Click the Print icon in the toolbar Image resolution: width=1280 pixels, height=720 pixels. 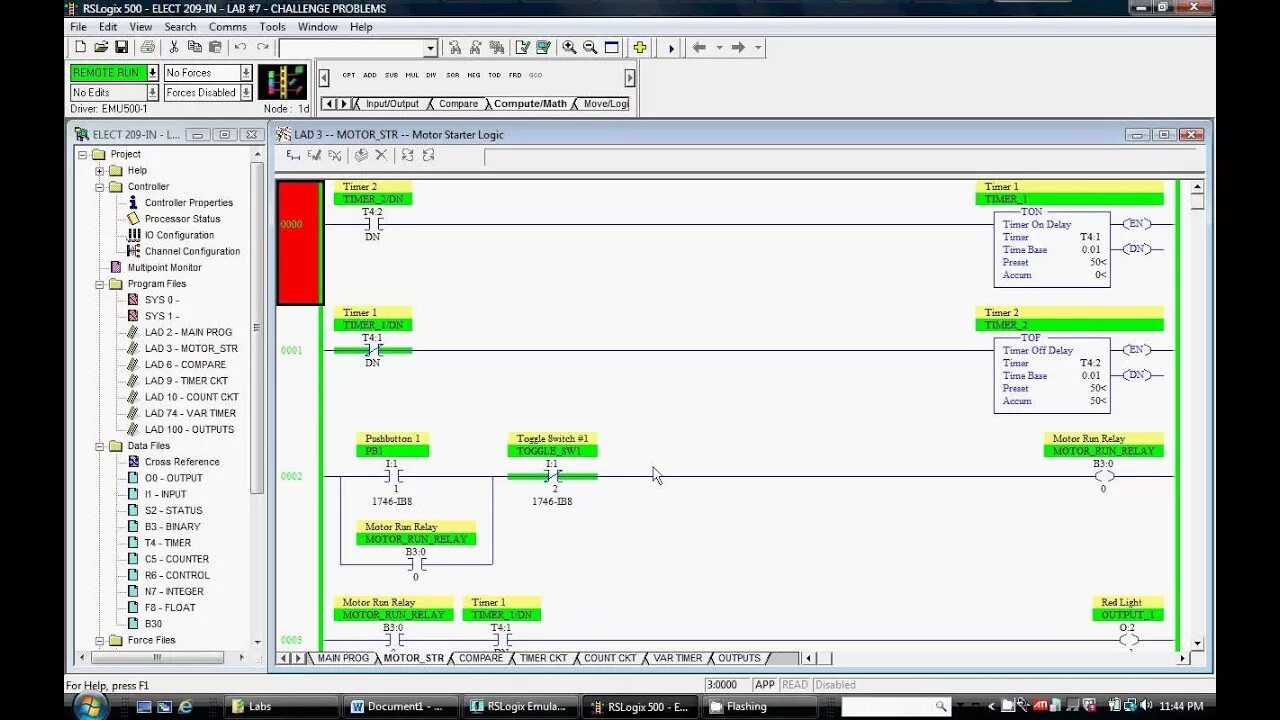(148, 47)
